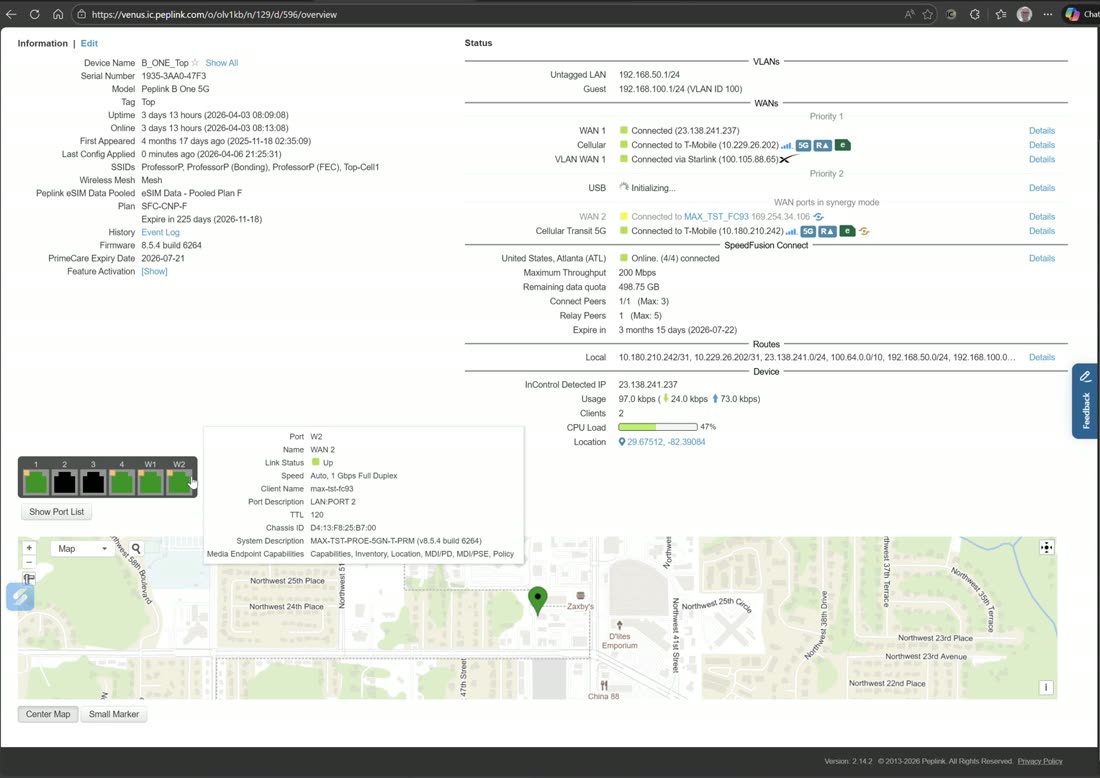Reload the page with refresh icon
1100x778 pixels.
click(34, 14)
